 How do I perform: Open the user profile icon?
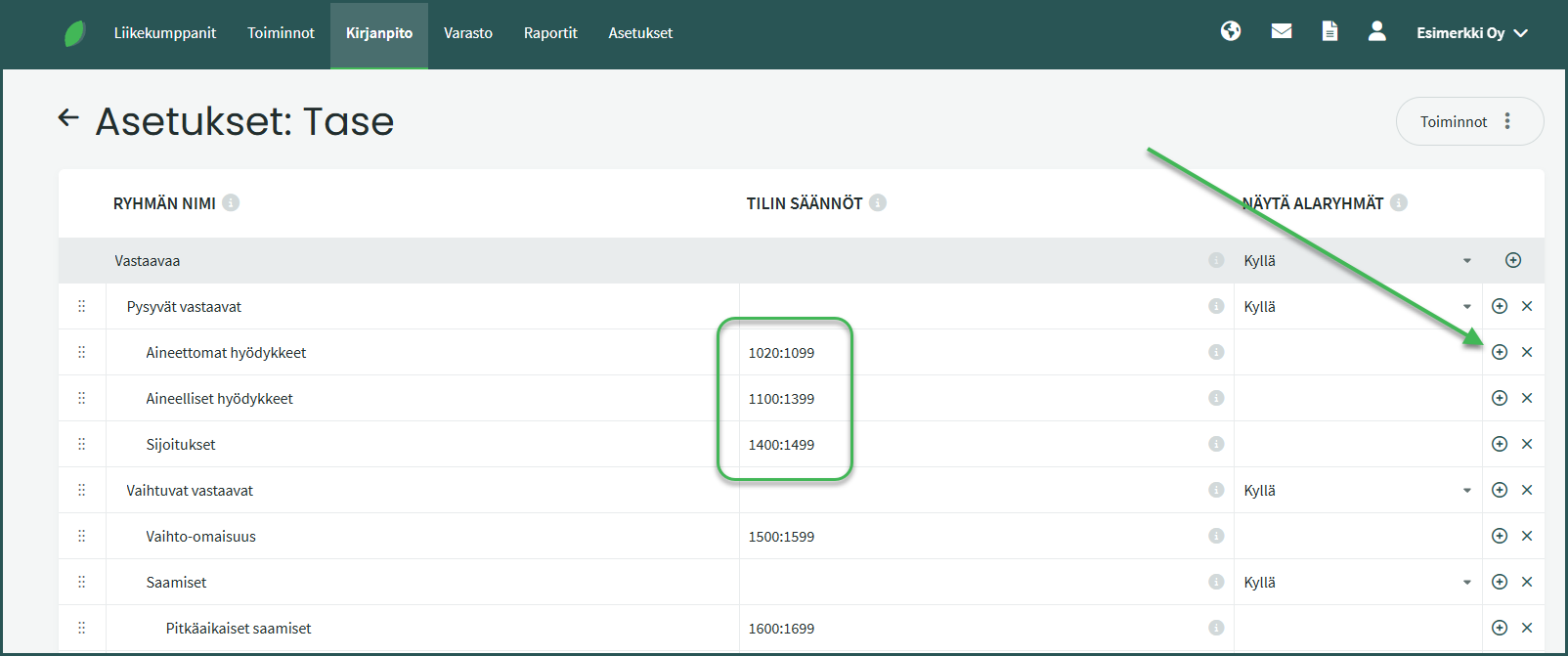tap(1376, 31)
